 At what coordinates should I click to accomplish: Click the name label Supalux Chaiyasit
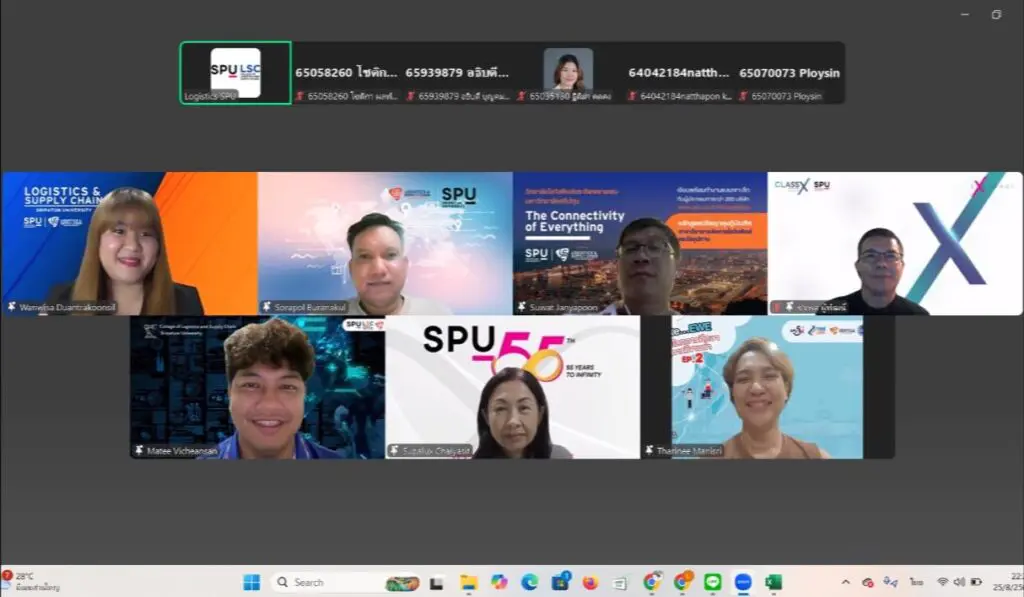[x=436, y=451]
